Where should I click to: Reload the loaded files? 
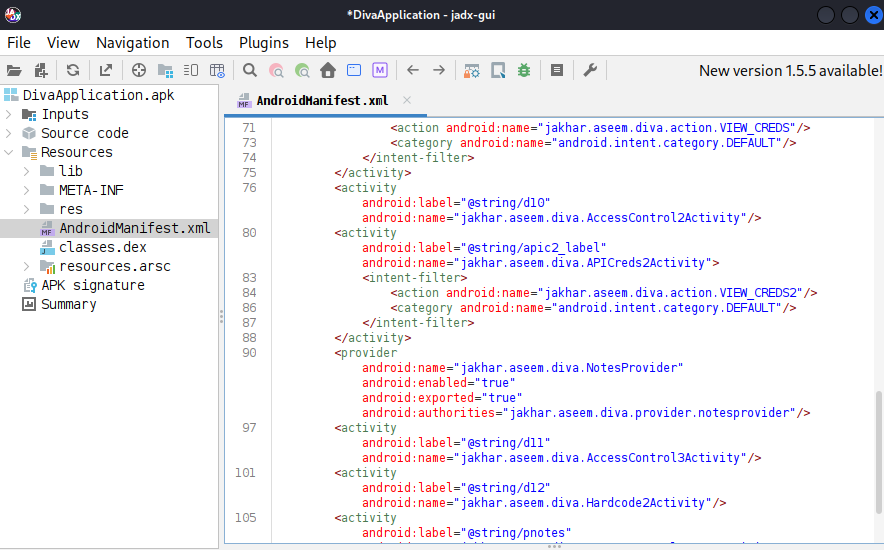point(73,70)
